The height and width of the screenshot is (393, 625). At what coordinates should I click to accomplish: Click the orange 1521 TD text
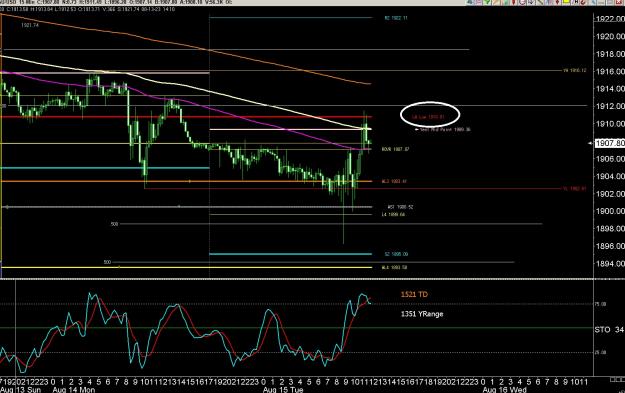pos(414,295)
